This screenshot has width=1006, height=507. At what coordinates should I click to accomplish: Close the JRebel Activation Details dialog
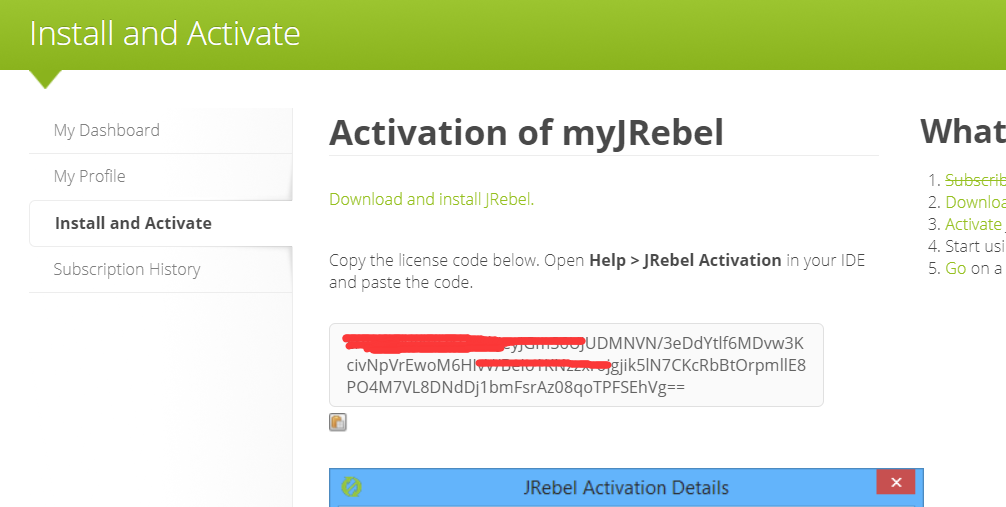point(895,483)
